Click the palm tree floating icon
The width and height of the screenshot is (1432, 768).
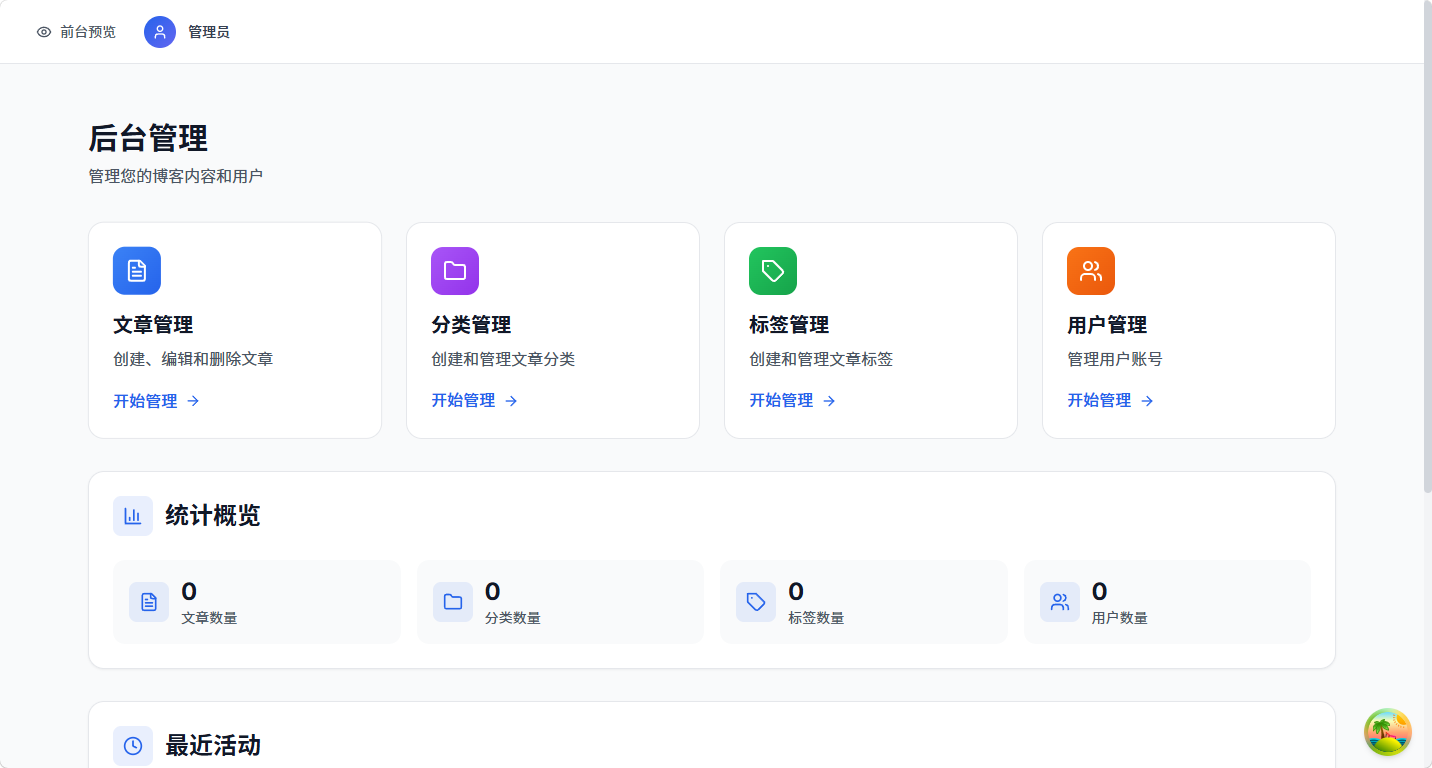(x=1387, y=732)
